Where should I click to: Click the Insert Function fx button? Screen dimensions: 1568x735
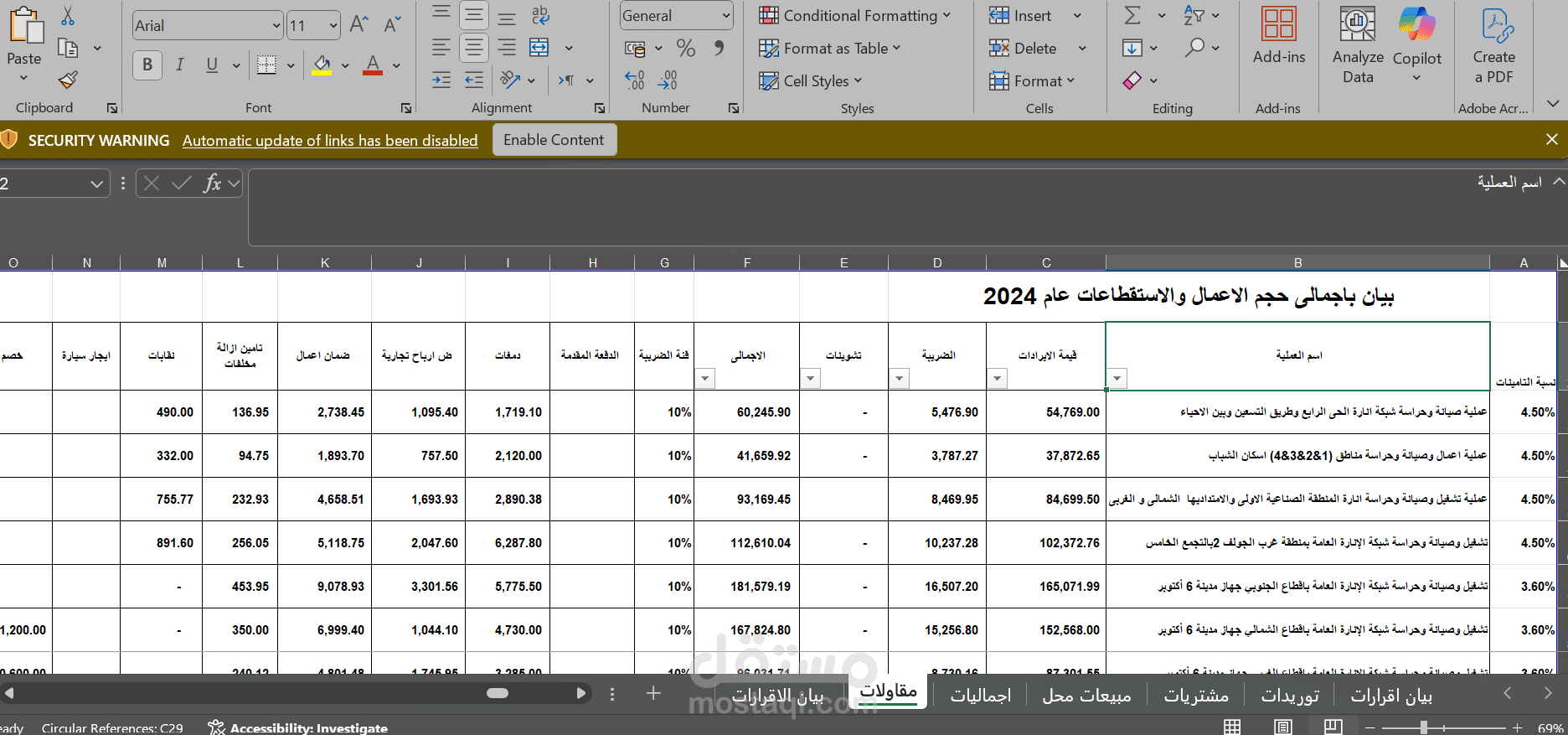213,184
